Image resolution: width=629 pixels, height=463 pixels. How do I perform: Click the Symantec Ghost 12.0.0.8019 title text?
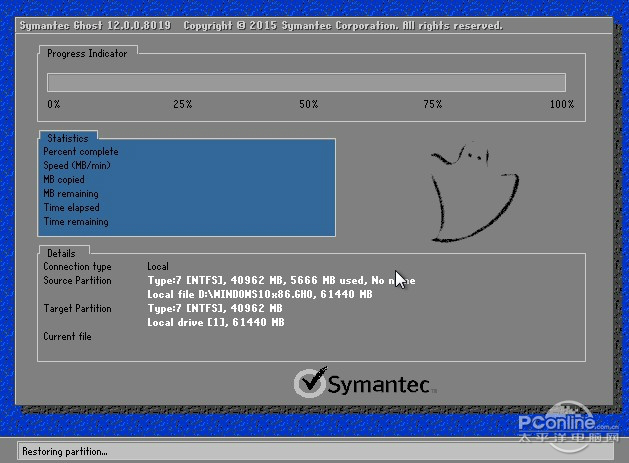[95, 26]
